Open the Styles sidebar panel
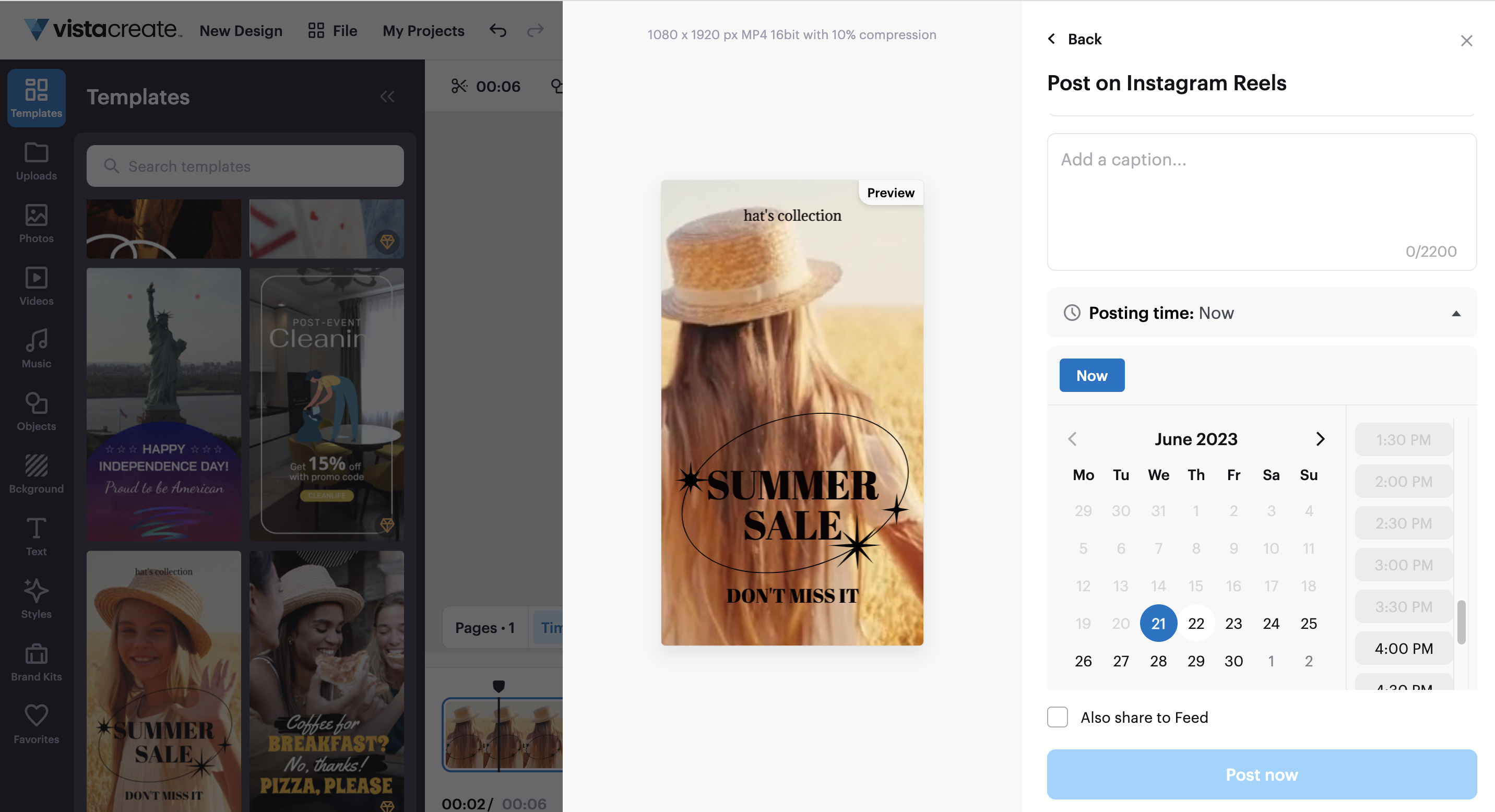1495x812 pixels. tap(36, 599)
